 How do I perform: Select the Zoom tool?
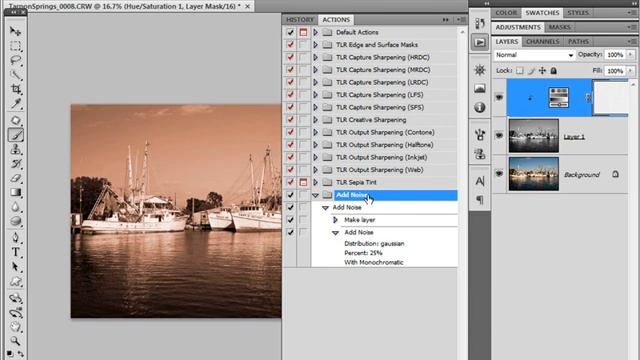click(16, 340)
